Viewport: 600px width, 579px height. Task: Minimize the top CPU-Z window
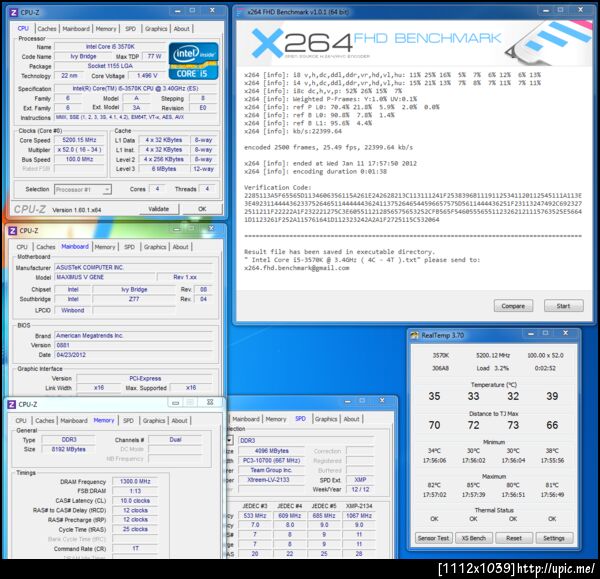pyautogui.click(x=178, y=11)
